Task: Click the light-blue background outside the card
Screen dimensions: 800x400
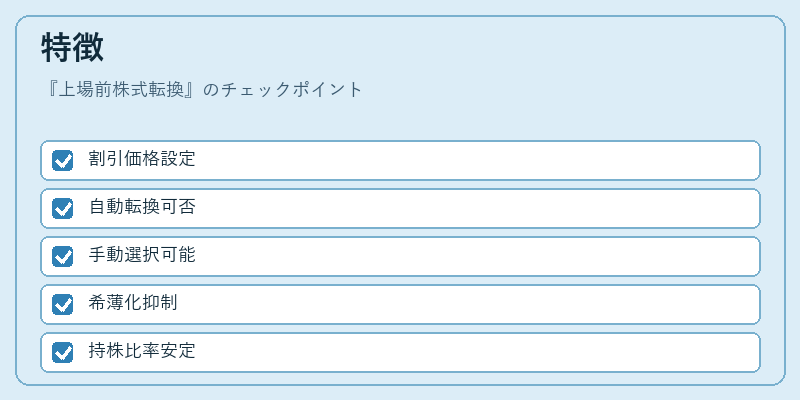Action: click(x=400, y=7)
